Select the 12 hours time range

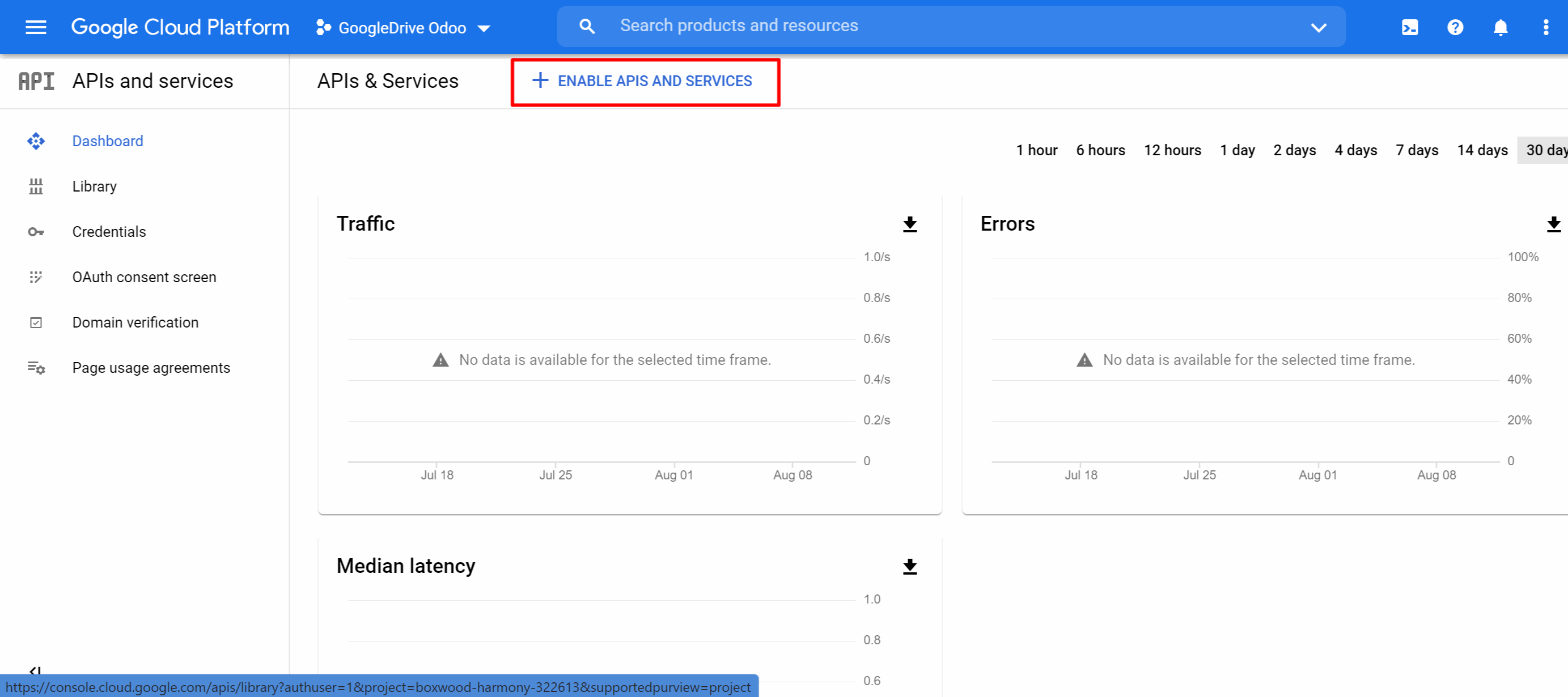pyautogui.click(x=1172, y=150)
